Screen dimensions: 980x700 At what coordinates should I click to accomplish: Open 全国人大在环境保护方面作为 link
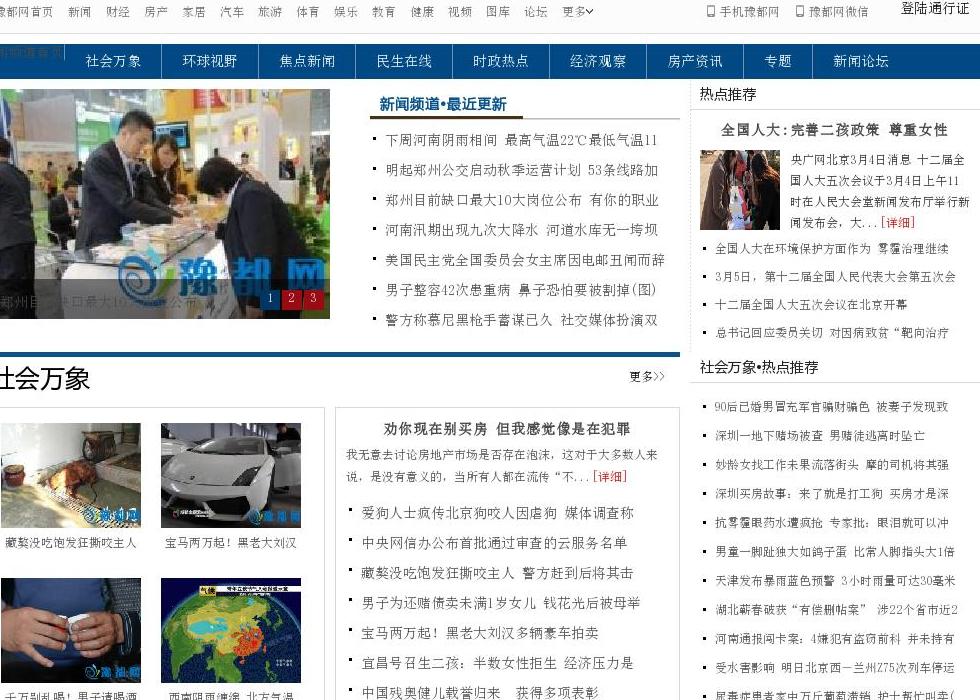coord(832,249)
